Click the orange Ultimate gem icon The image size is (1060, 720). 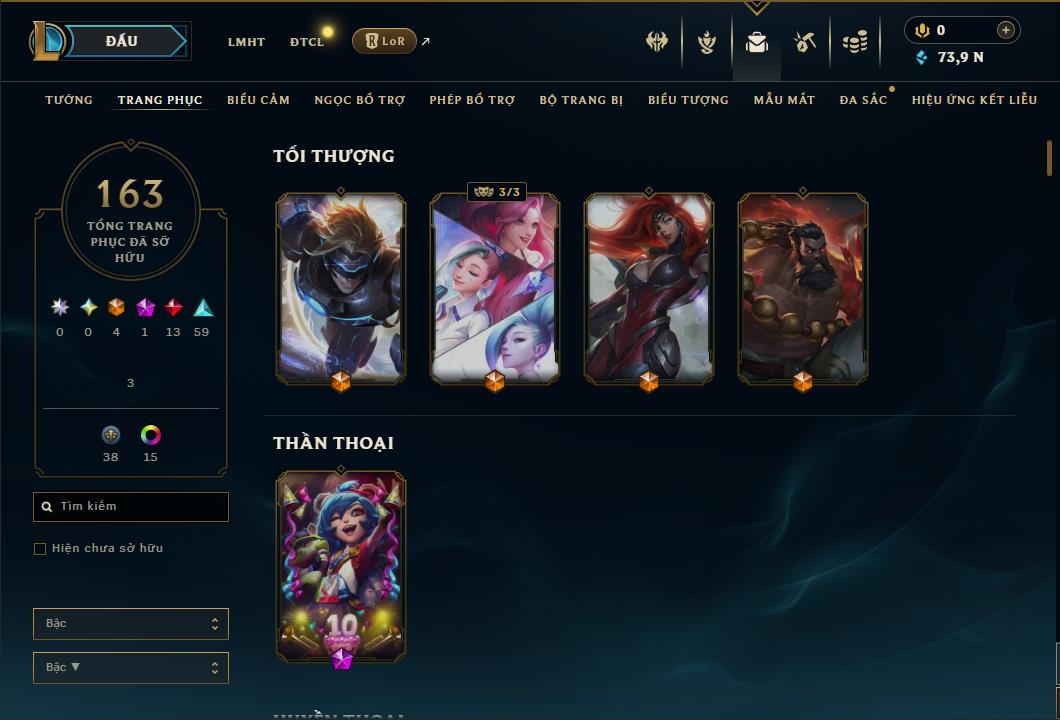116,308
